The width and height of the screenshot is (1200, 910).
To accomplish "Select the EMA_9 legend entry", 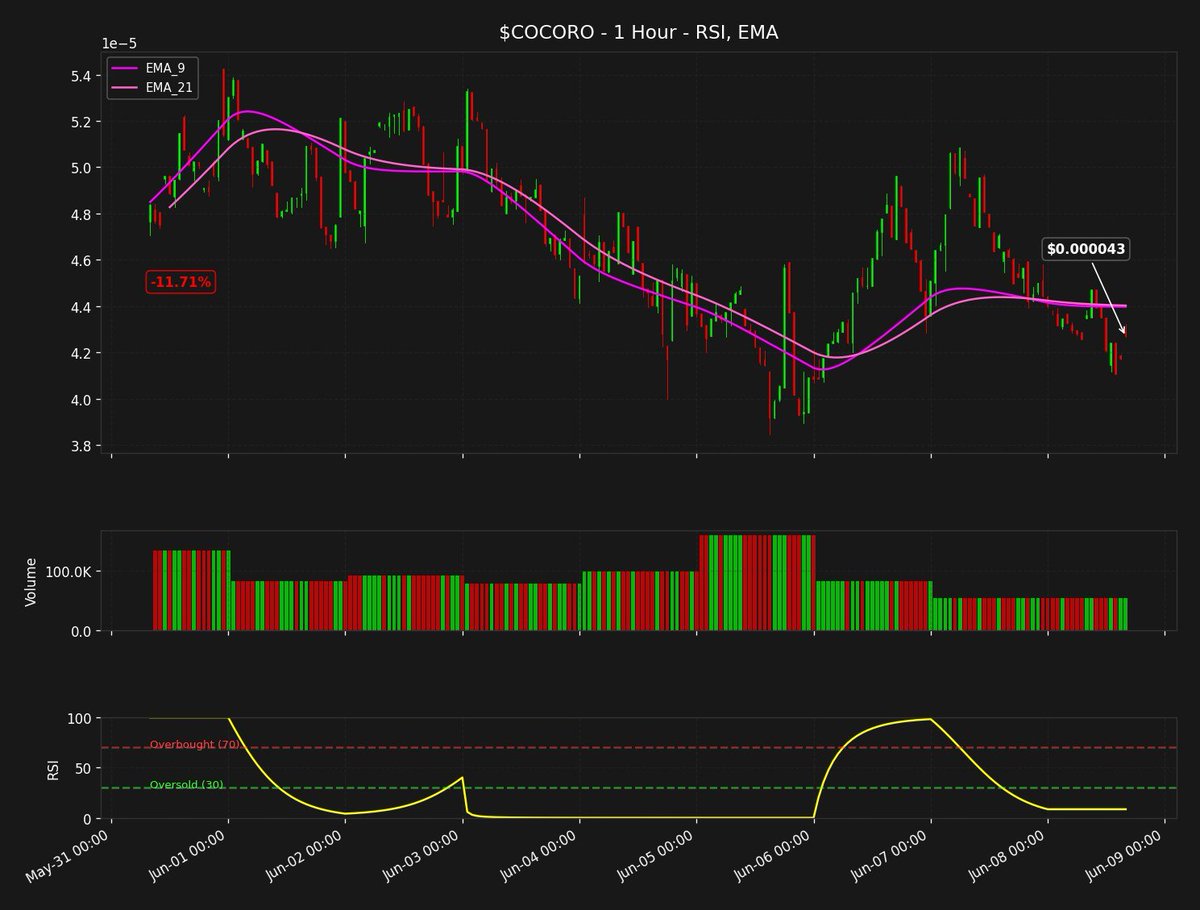I will (153, 67).
